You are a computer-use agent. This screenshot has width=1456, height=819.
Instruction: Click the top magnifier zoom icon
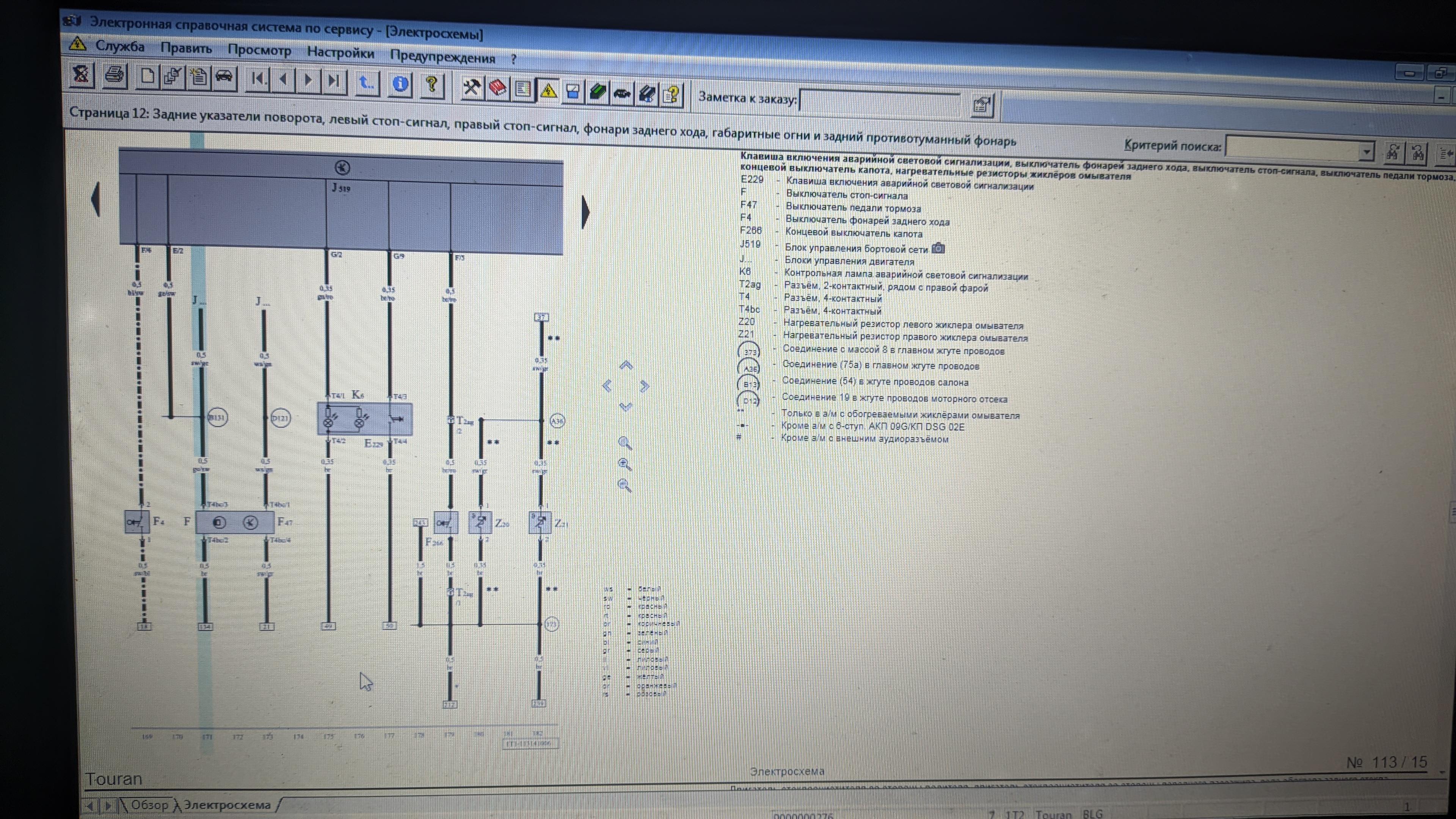point(624,443)
